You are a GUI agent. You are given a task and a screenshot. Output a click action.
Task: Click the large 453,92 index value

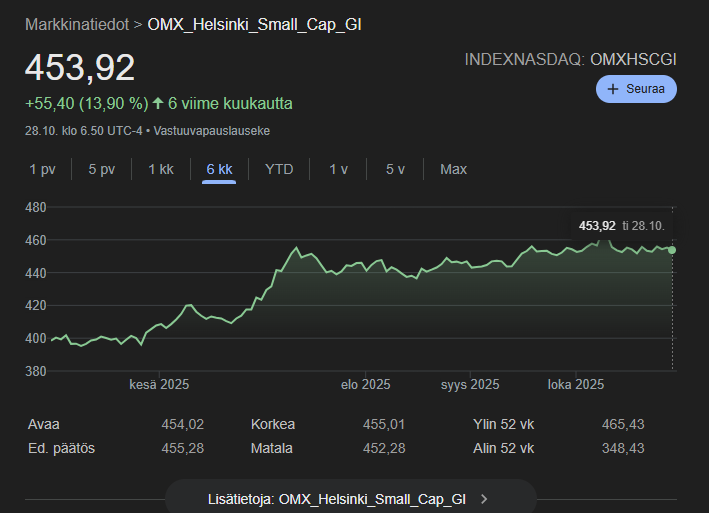coord(80,68)
